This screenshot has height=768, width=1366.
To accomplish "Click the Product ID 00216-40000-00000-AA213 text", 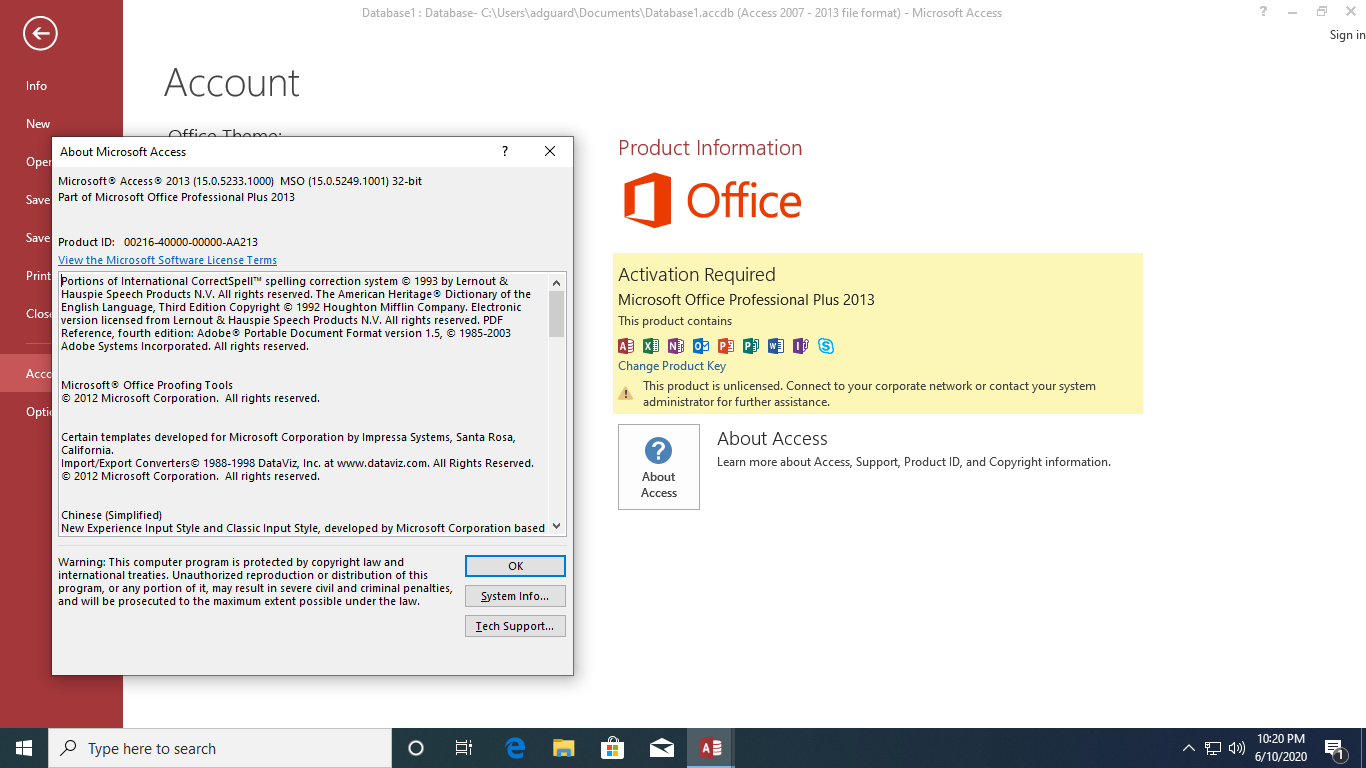I will 191,242.
